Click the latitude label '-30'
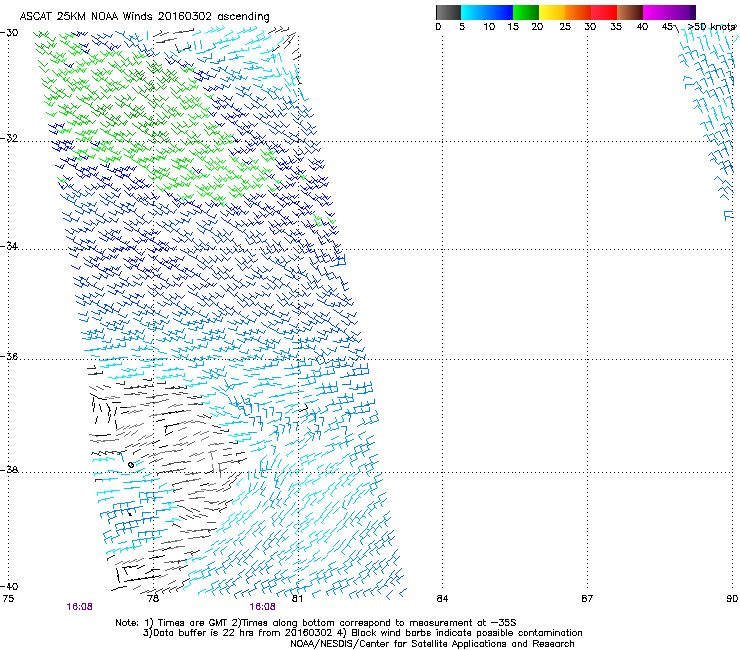 pyautogui.click(x=9, y=33)
